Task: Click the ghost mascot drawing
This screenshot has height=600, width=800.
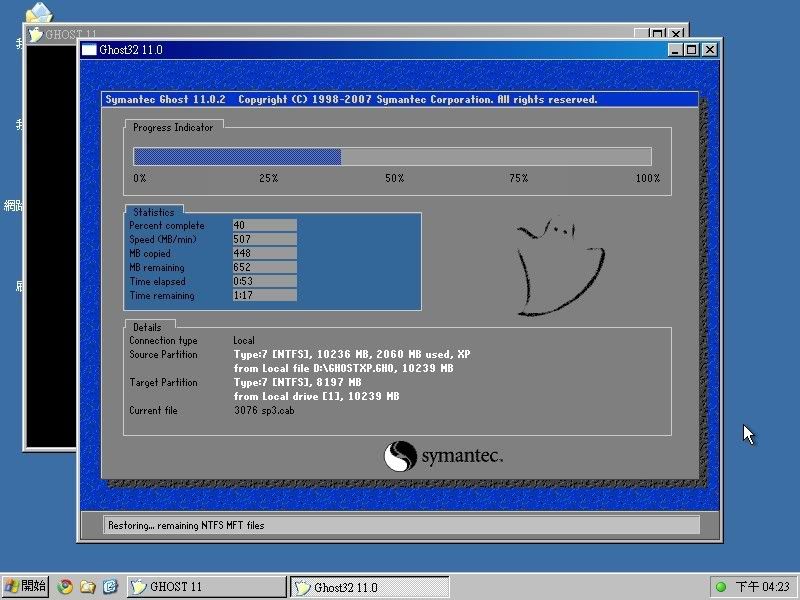Action: tap(560, 266)
